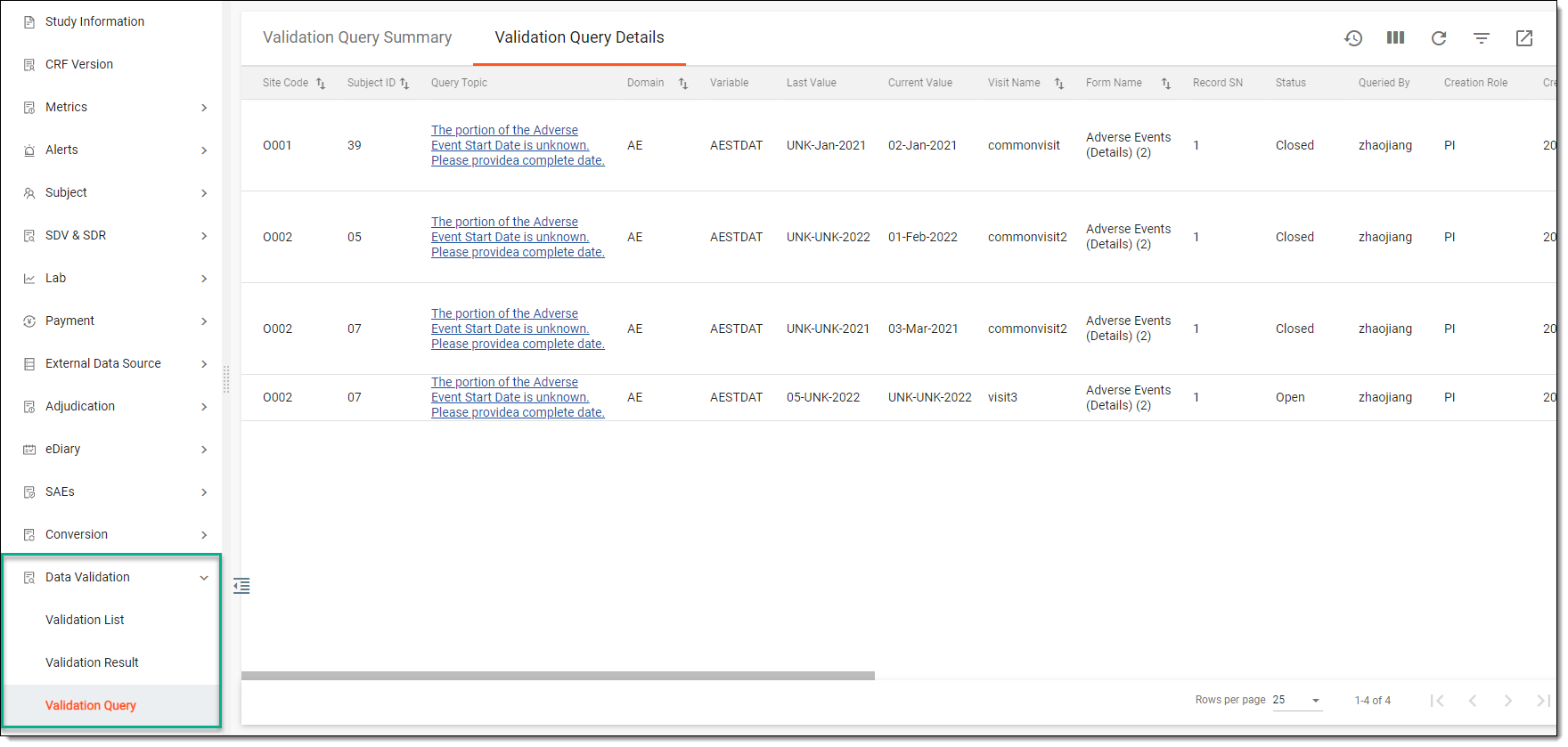This screenshot has width=1568, height=747.
Task: Click the Query Topic column header
Action: (x=459, y=83)
